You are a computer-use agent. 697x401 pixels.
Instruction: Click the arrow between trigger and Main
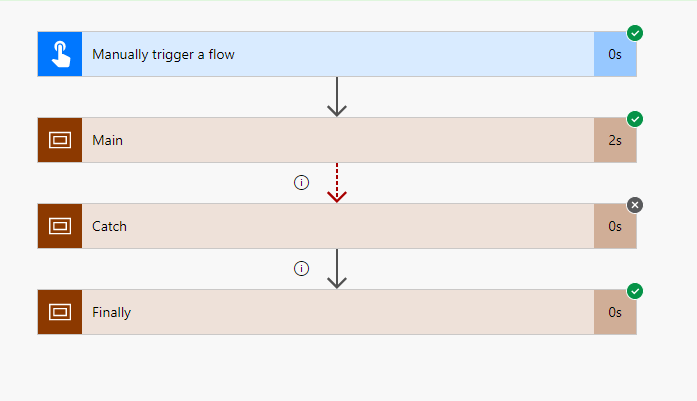[337, 97]
